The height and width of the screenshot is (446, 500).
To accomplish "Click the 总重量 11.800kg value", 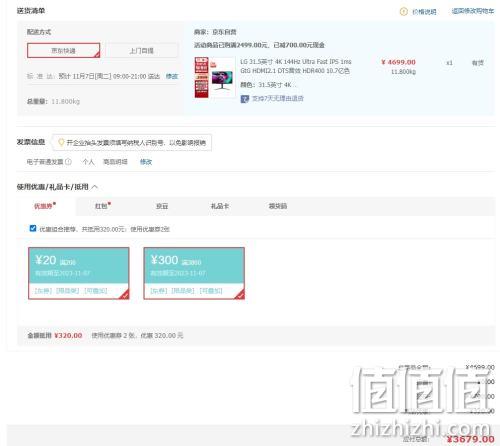I will pyautogui.click(x=65, y=101).
